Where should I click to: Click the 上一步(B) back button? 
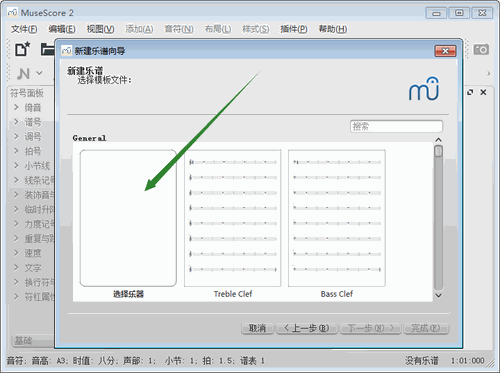point(307,328)
